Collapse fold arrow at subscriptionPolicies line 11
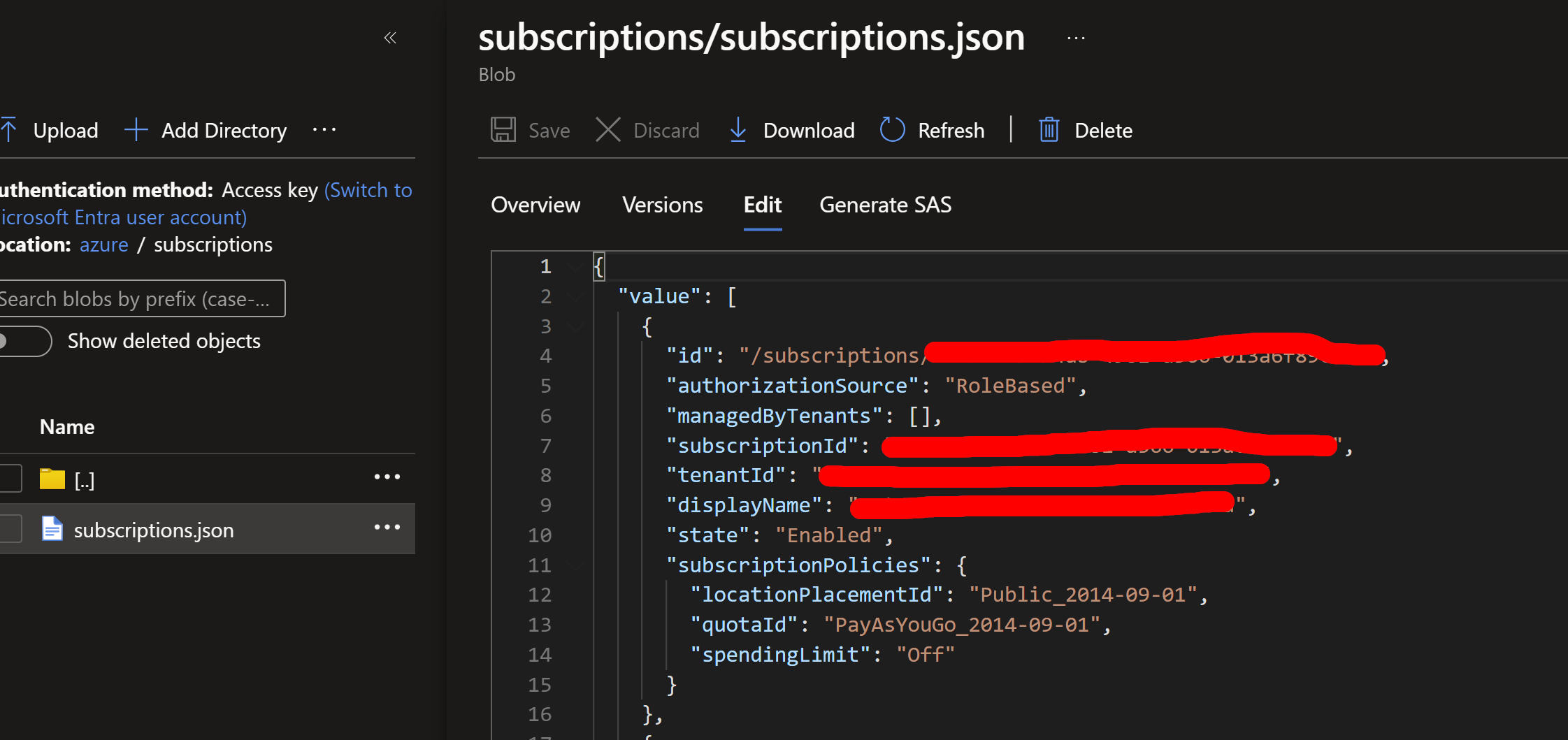This screenshot has height=740, width=1568. point(576,565)
